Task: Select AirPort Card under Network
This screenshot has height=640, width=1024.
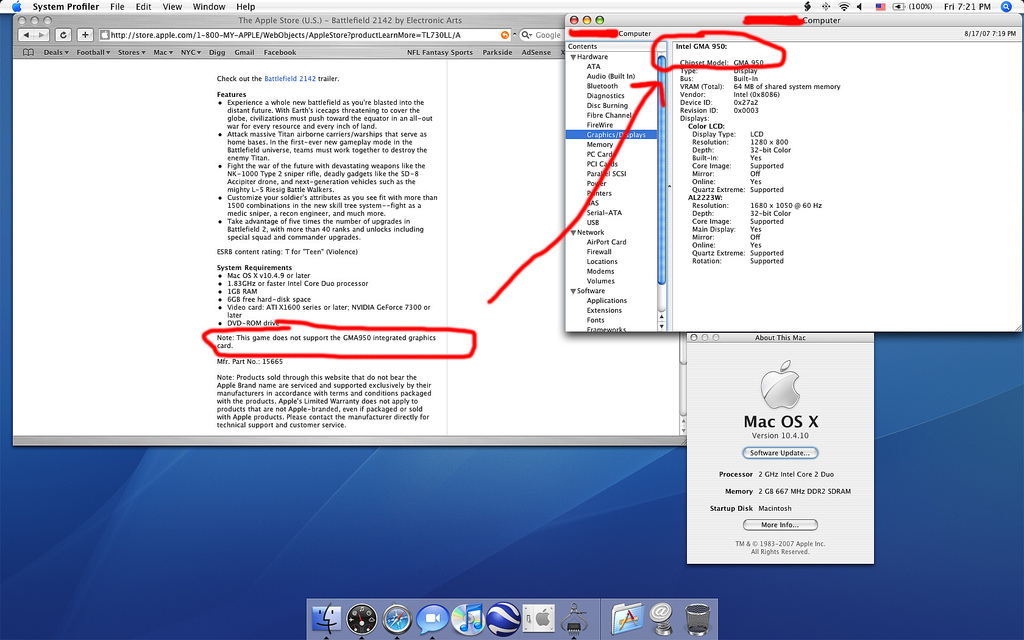Action: pos(606,242)
